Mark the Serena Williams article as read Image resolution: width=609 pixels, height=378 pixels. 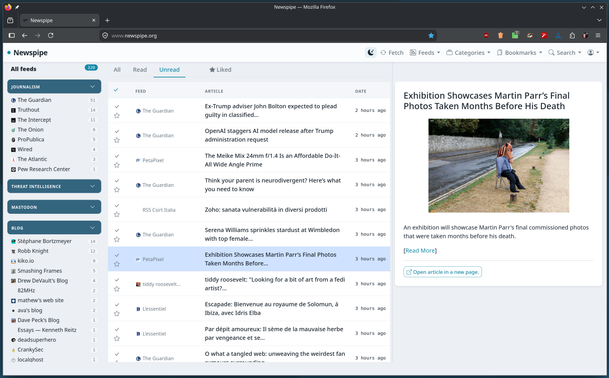click(x=117, y=230)
